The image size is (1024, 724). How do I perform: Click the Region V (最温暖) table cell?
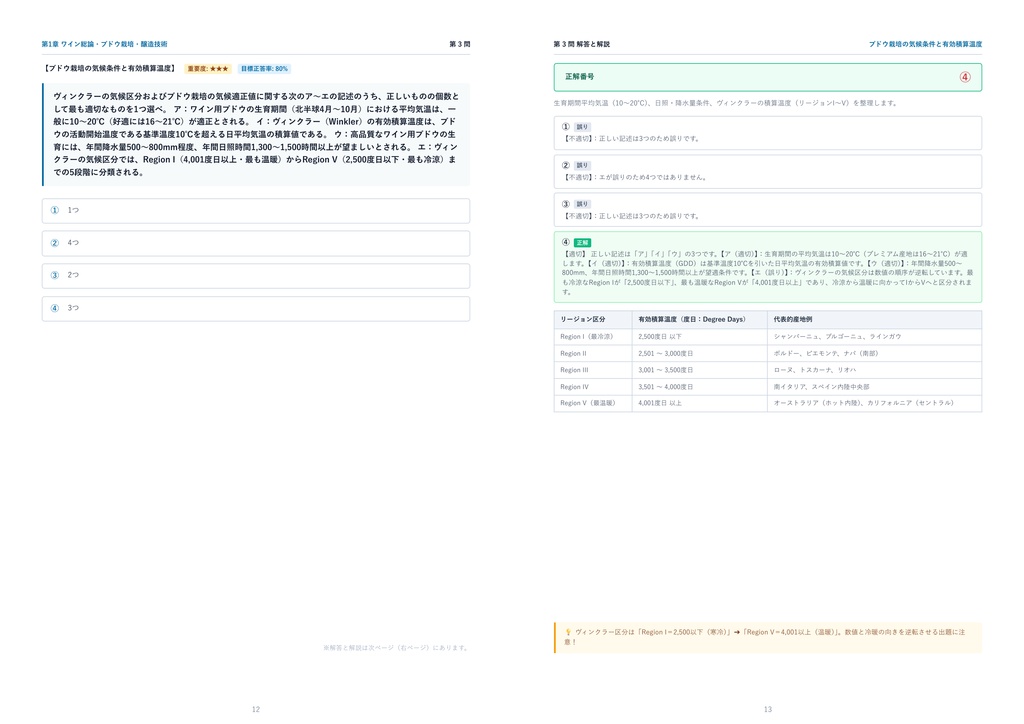pyautogui.click(x=592, y=403)
